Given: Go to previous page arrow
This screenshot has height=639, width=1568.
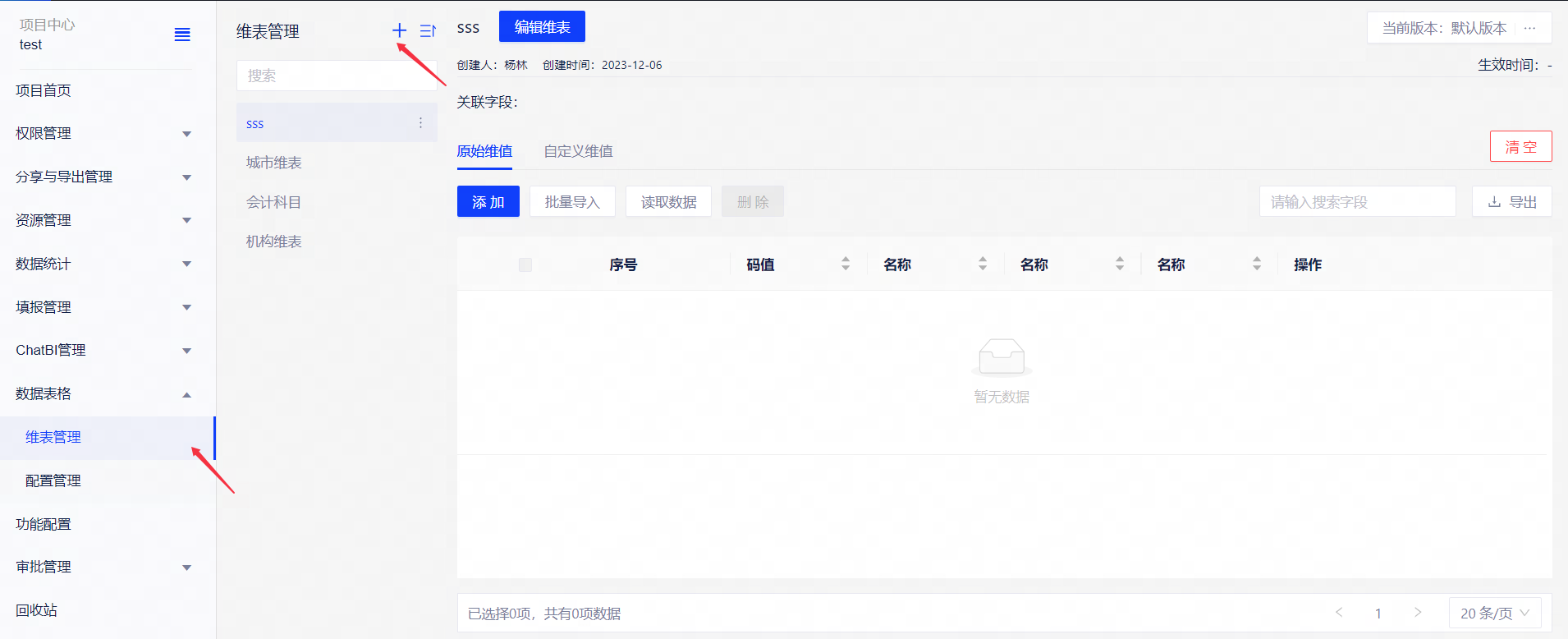Looking at the screenshot, I should (x=1339, y=613).
